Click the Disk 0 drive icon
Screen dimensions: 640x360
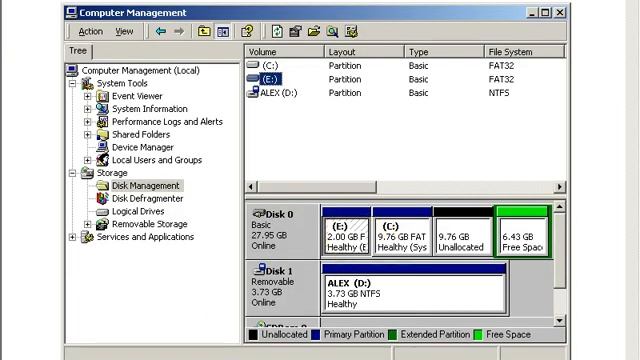tap(260, 213)
